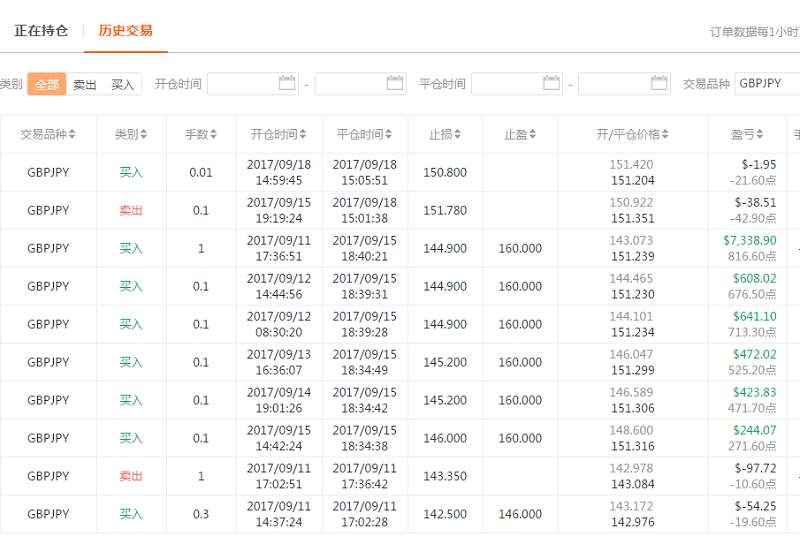Select loss value $-1.95
The width and height of the screenshot is (800, 544).
pyautogui.click(x=759, y=165)
